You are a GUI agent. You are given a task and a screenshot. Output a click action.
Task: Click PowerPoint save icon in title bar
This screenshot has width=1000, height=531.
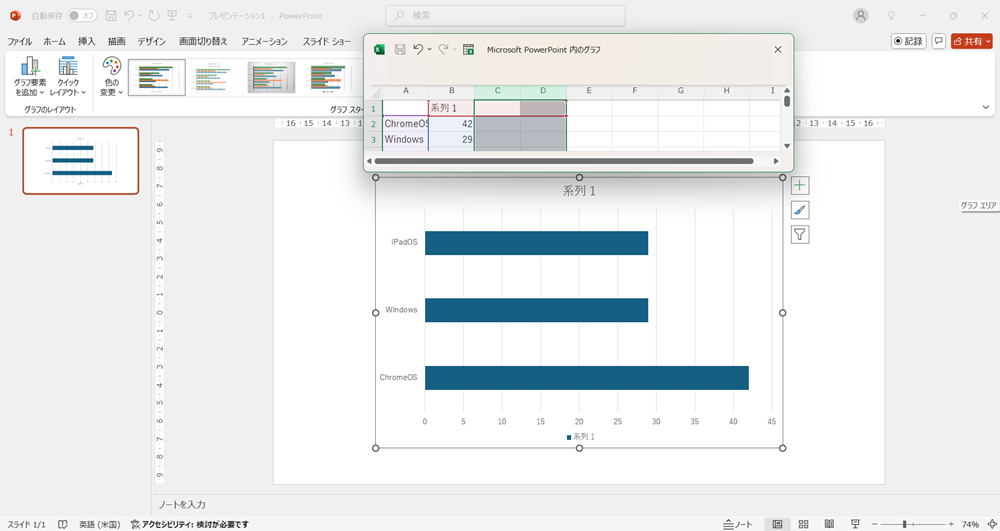pyautogui.click(x=111, y=15)
